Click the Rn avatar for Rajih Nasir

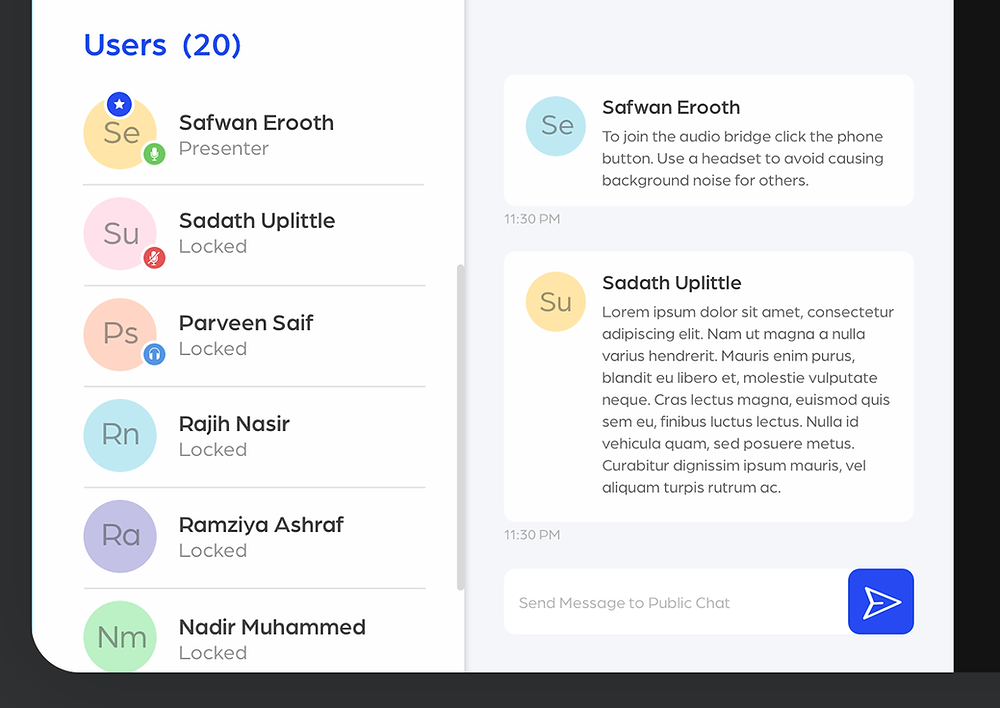click(x=120, y=435)
